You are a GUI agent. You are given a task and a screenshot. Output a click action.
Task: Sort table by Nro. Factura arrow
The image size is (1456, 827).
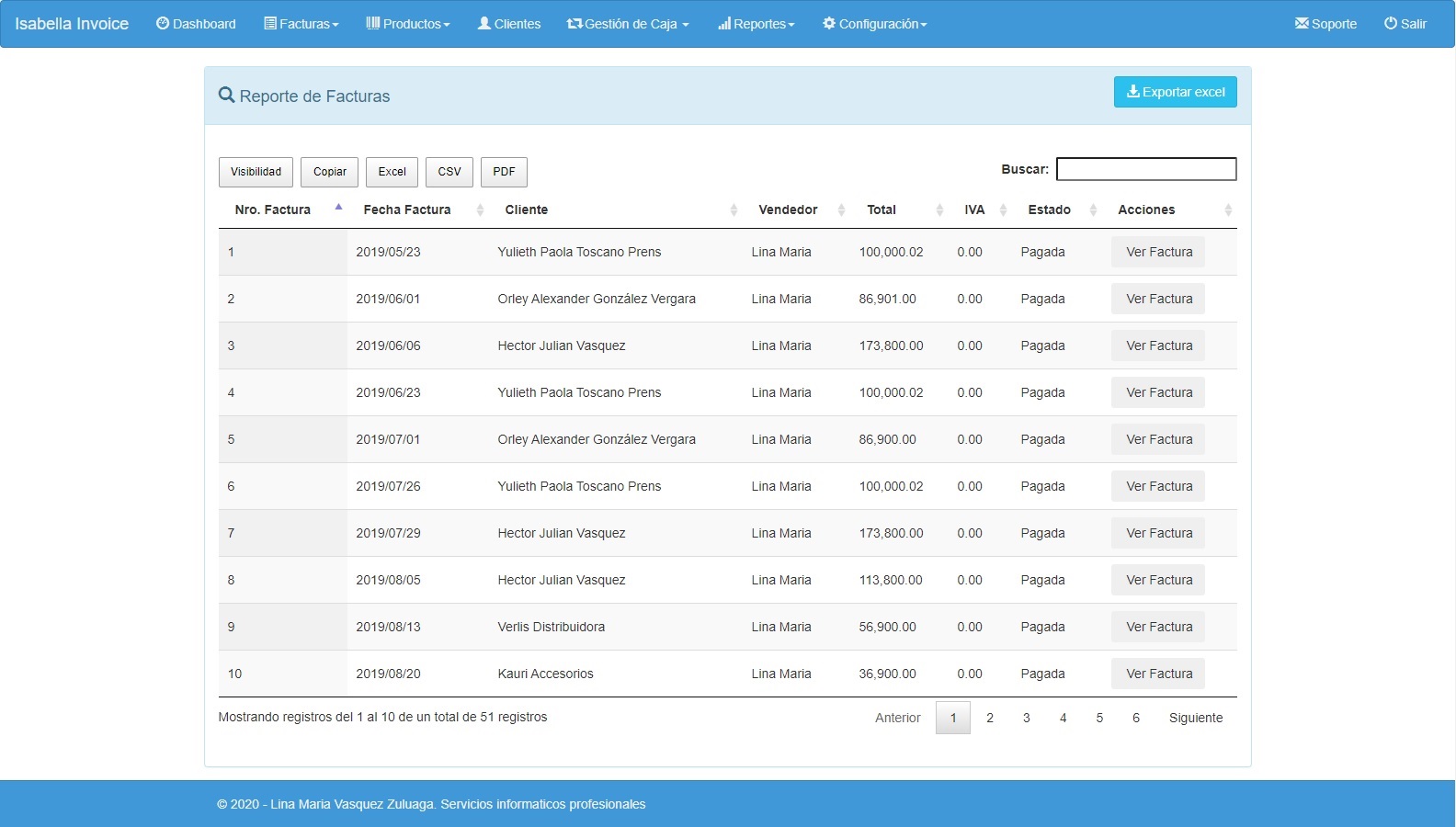point(338,209)
